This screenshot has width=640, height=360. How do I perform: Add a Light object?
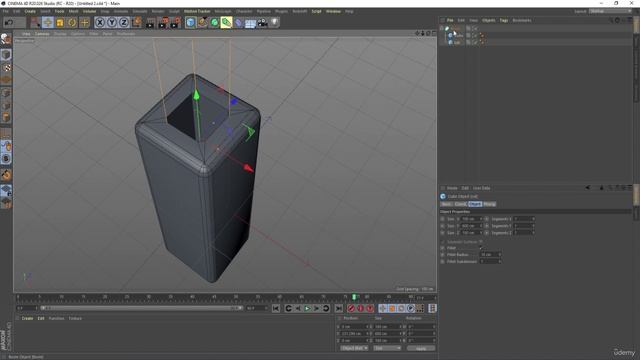click(x=274, y=22)
